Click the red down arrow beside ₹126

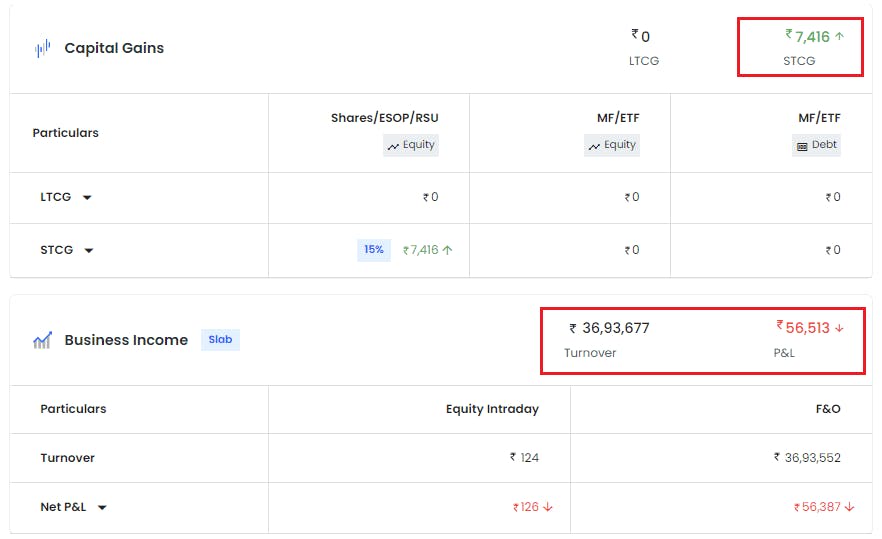tap(548, 507)
